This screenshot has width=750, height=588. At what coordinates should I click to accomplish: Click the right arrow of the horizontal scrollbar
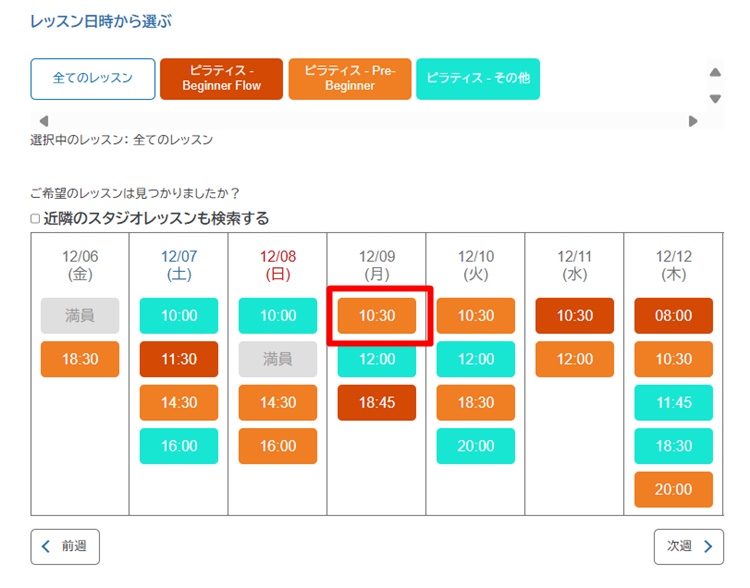point(693,121)
